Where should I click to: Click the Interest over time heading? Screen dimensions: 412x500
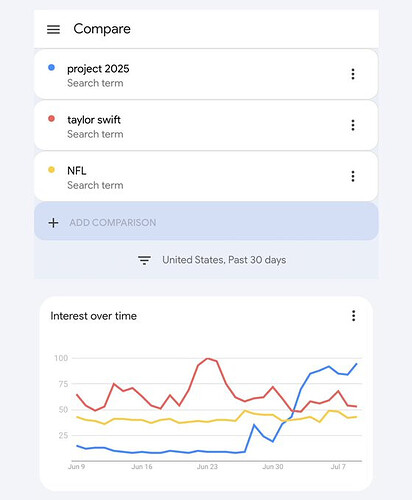pos(94,316)
